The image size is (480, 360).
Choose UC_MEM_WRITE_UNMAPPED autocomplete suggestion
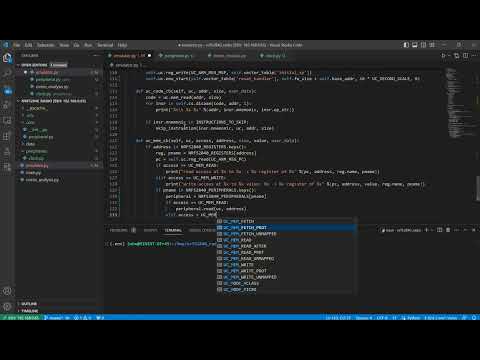click(287, 277)
